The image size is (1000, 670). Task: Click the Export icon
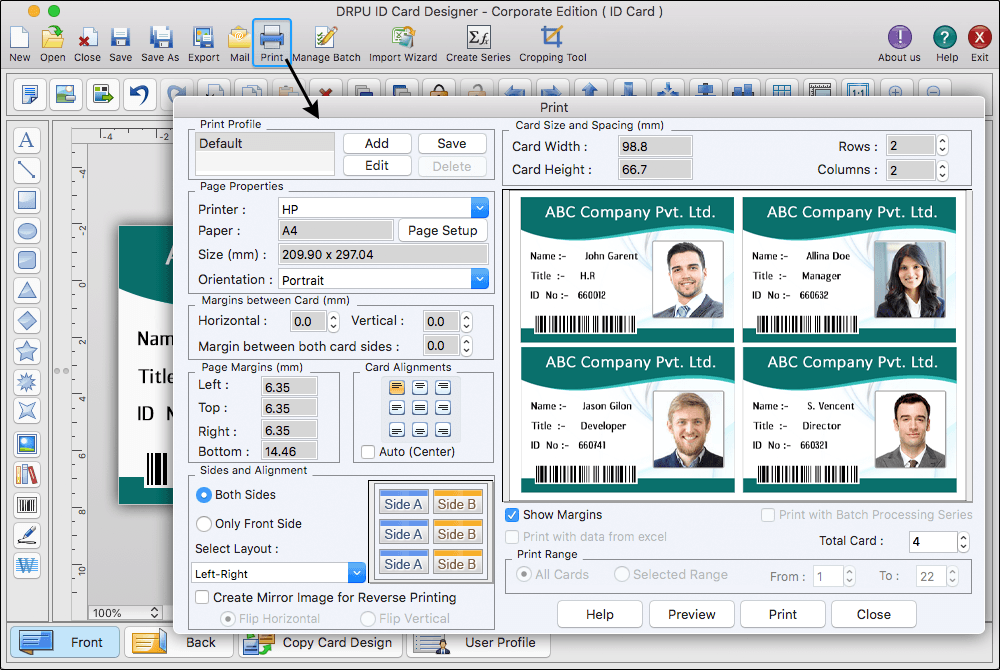(203, 43)
